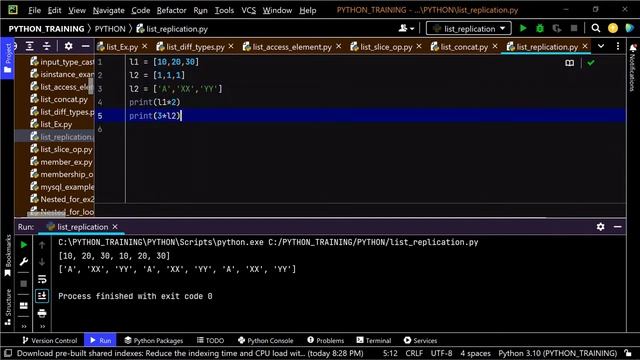Change UTF-8 file encoding in status bar
This screenshot has width=640, height=360.
441,353
